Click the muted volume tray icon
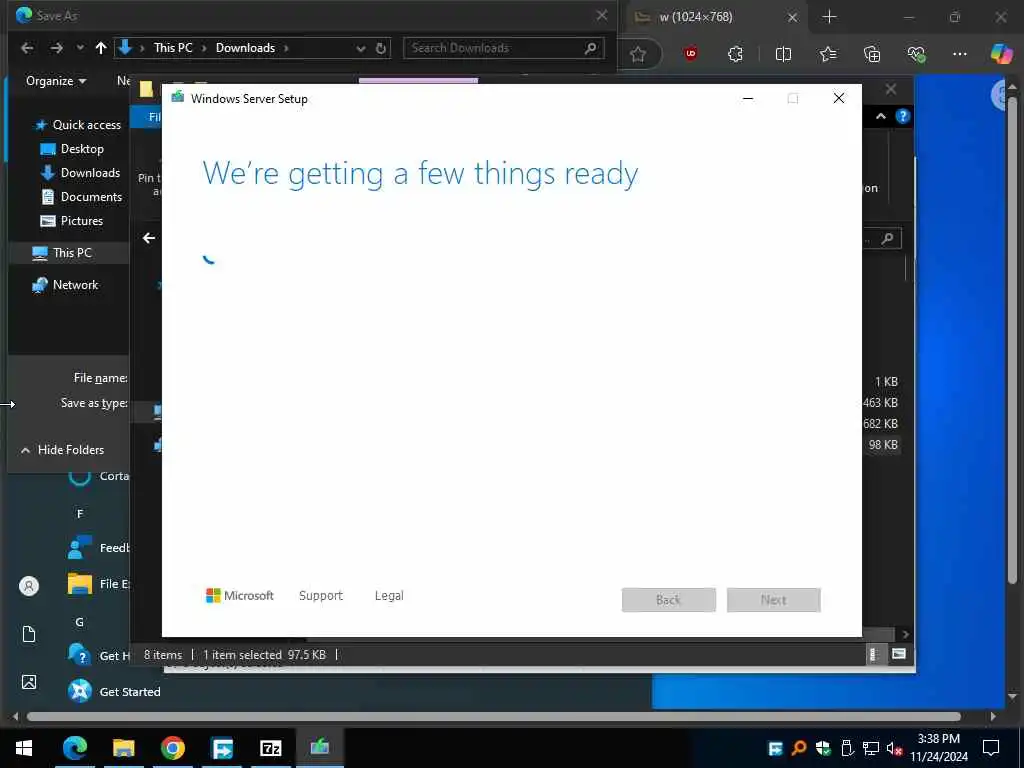 pos(894,748)
